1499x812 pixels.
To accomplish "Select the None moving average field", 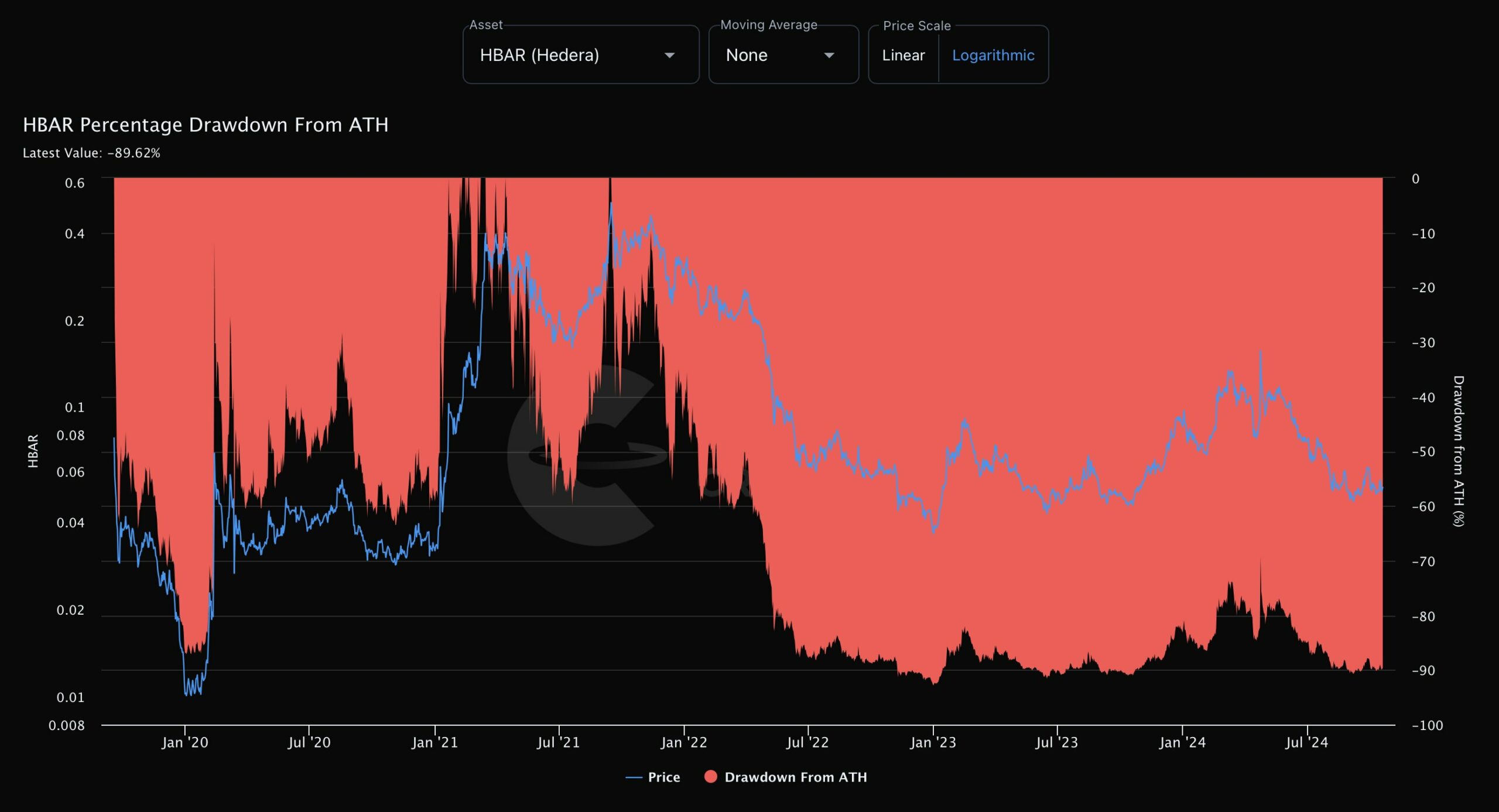I will coord(747,55).
